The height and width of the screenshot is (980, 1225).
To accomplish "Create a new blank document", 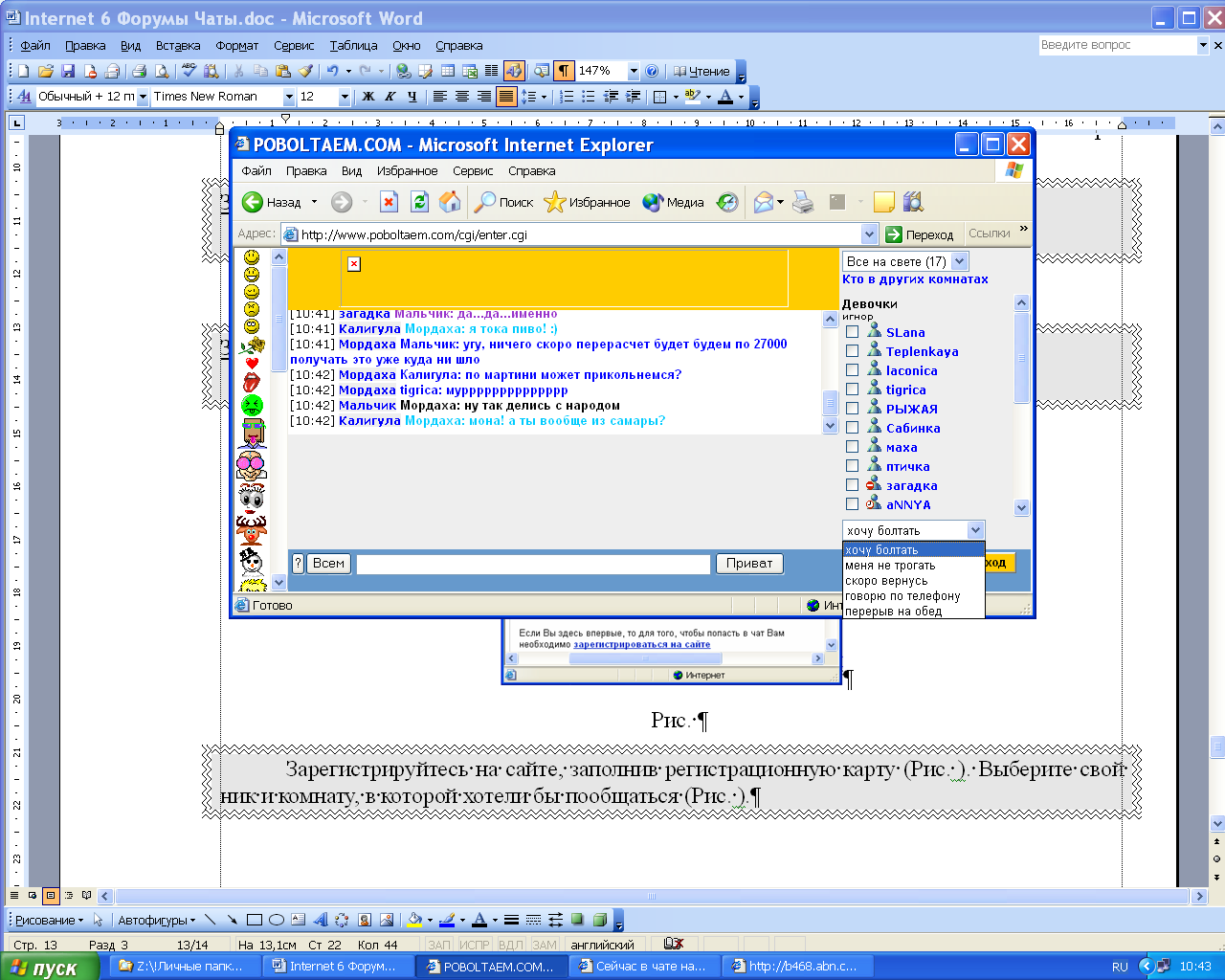I will tap(24, 71).
